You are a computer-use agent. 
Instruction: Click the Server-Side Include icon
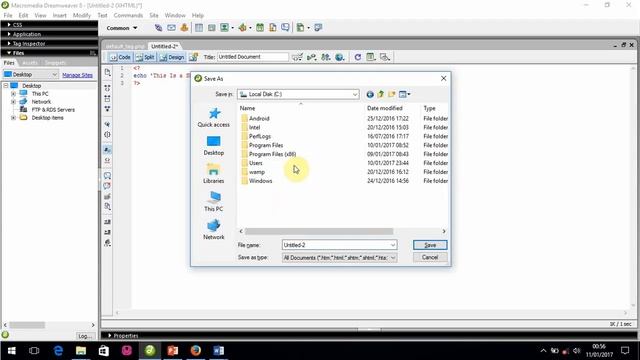[x=273, y=28]
